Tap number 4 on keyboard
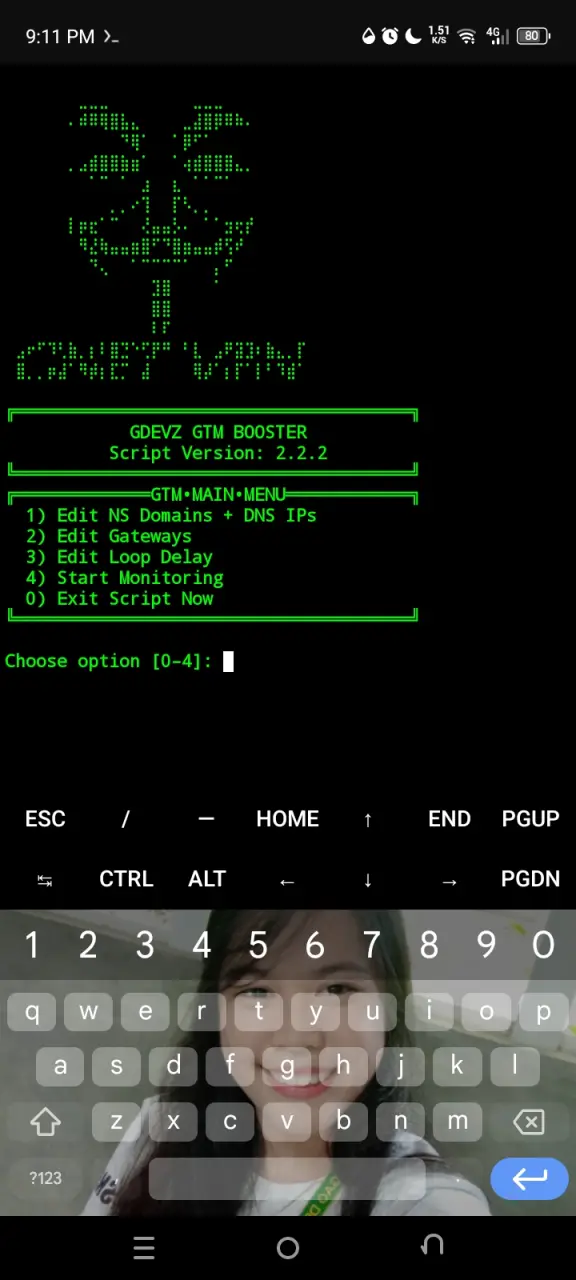This screenshot has width=576, height=1280. tap(202, 945)
